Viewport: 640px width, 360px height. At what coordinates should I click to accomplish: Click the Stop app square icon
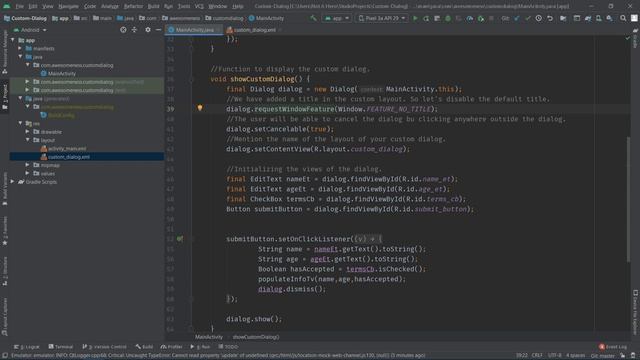[x=491, y=18]
